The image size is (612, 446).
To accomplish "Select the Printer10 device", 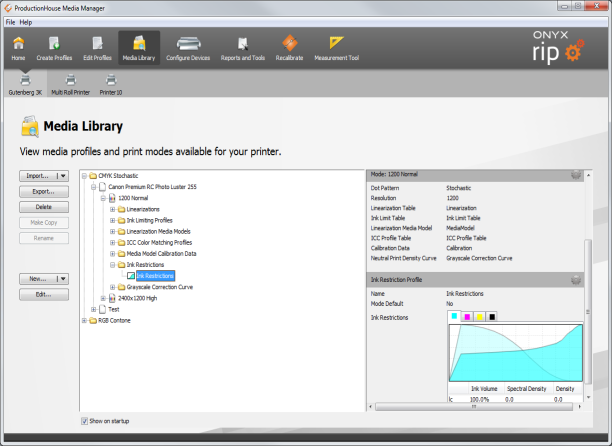I will 111,85.
